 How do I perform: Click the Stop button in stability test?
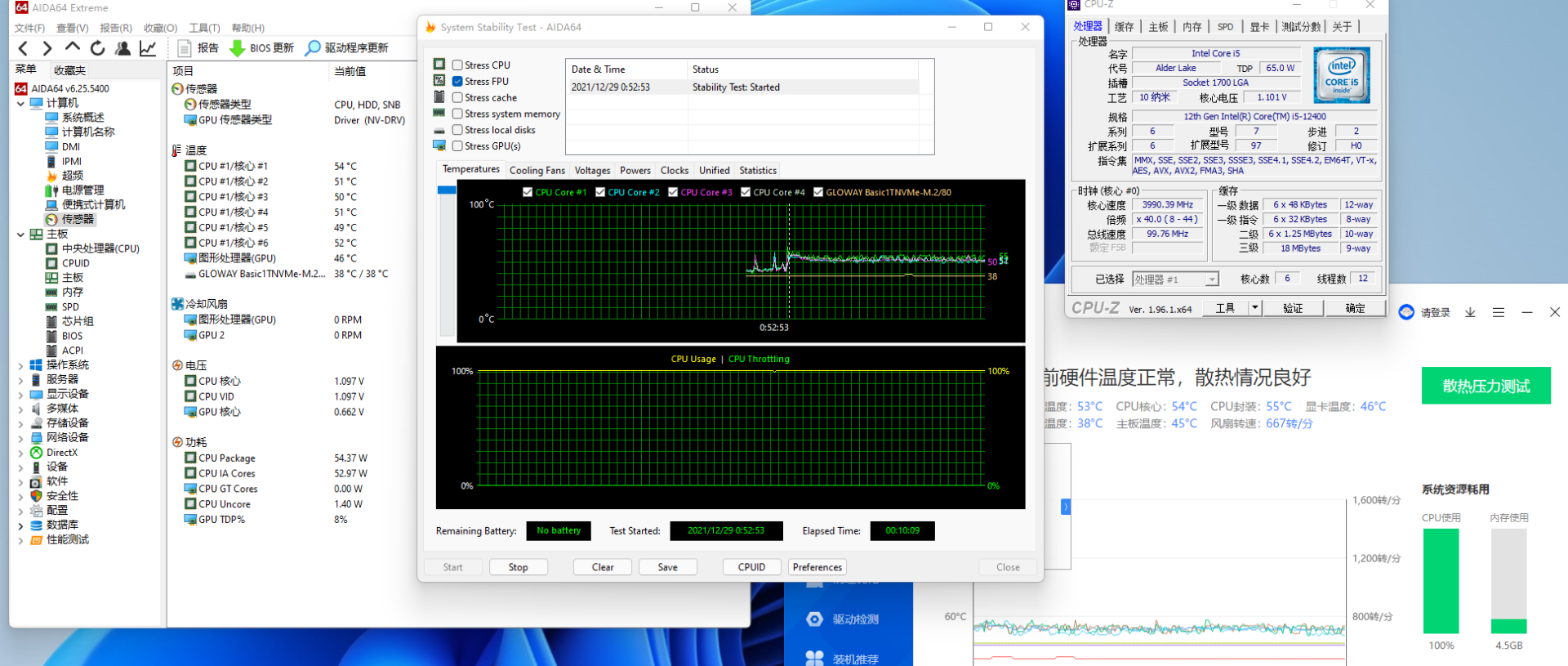click(519, 567)
